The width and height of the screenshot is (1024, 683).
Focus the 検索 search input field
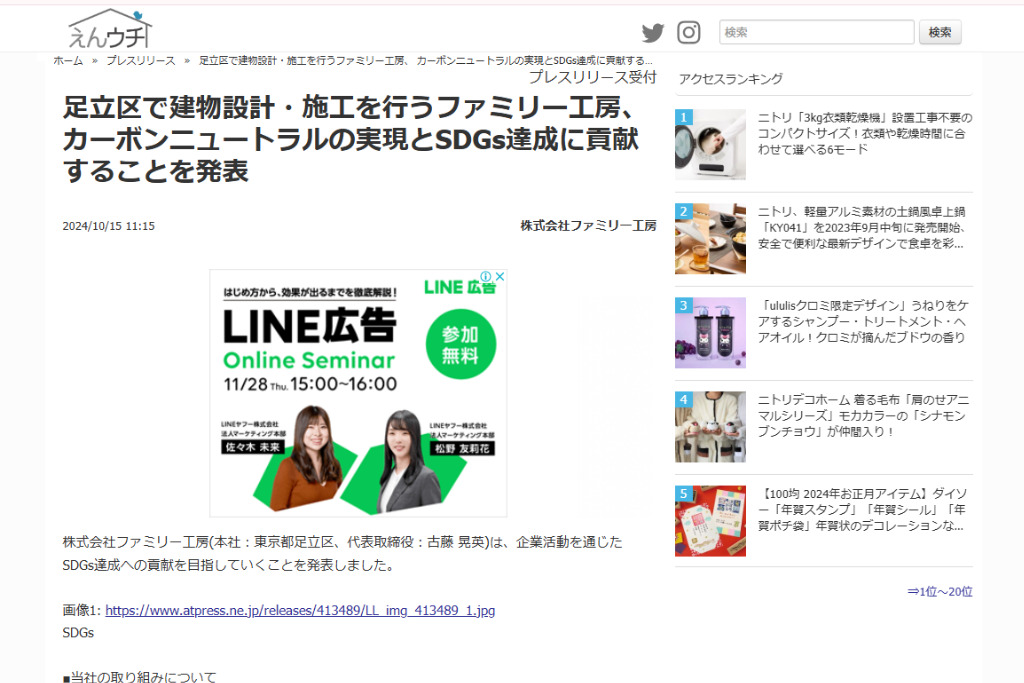coord(816,32)
